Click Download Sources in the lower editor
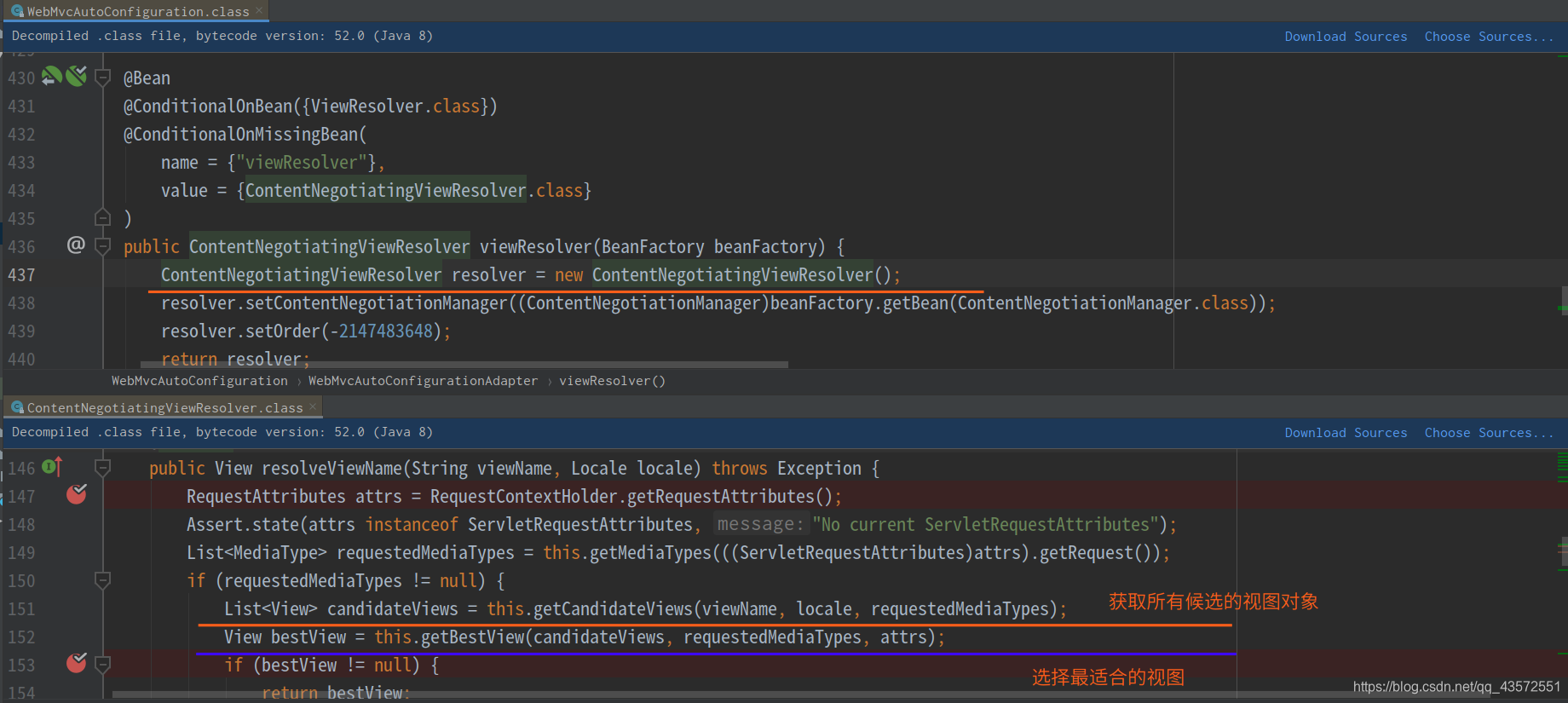 point(1346,433)
